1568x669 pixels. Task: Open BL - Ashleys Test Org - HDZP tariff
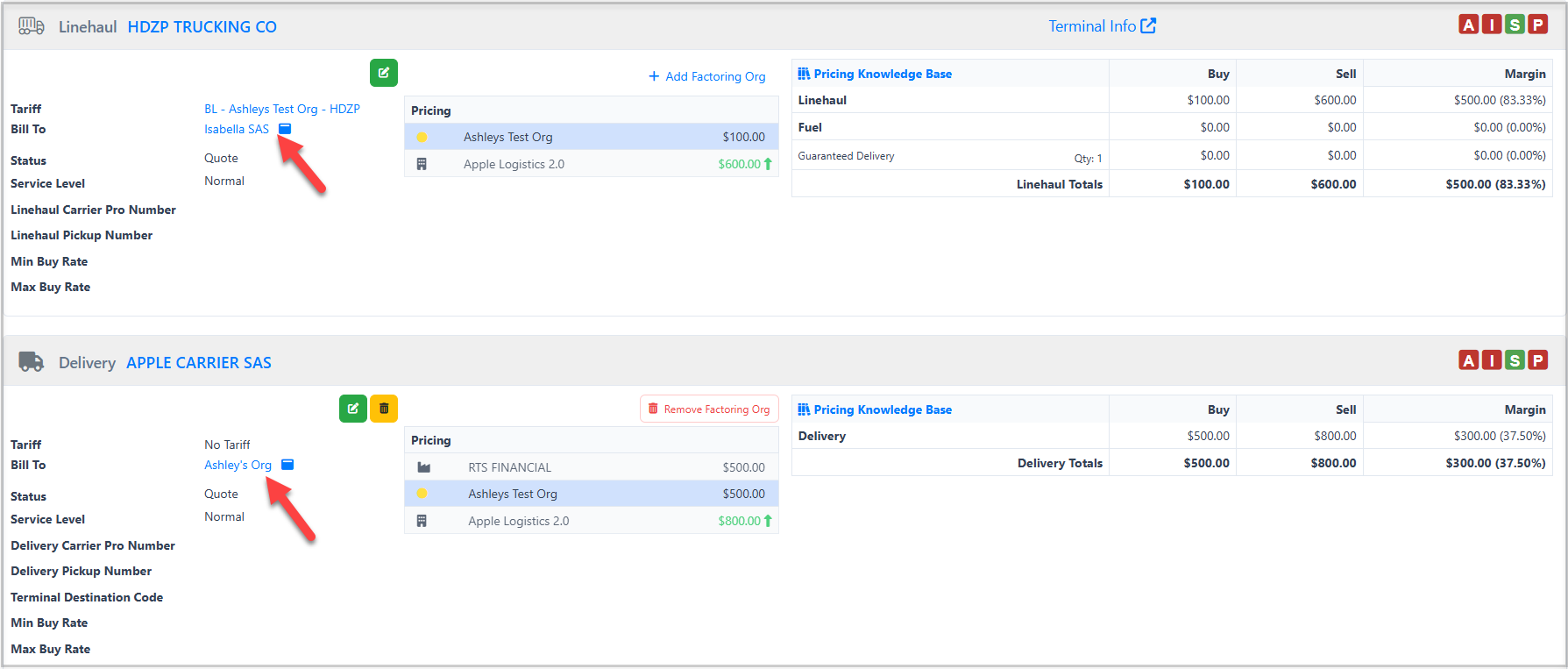click(282, 109)
